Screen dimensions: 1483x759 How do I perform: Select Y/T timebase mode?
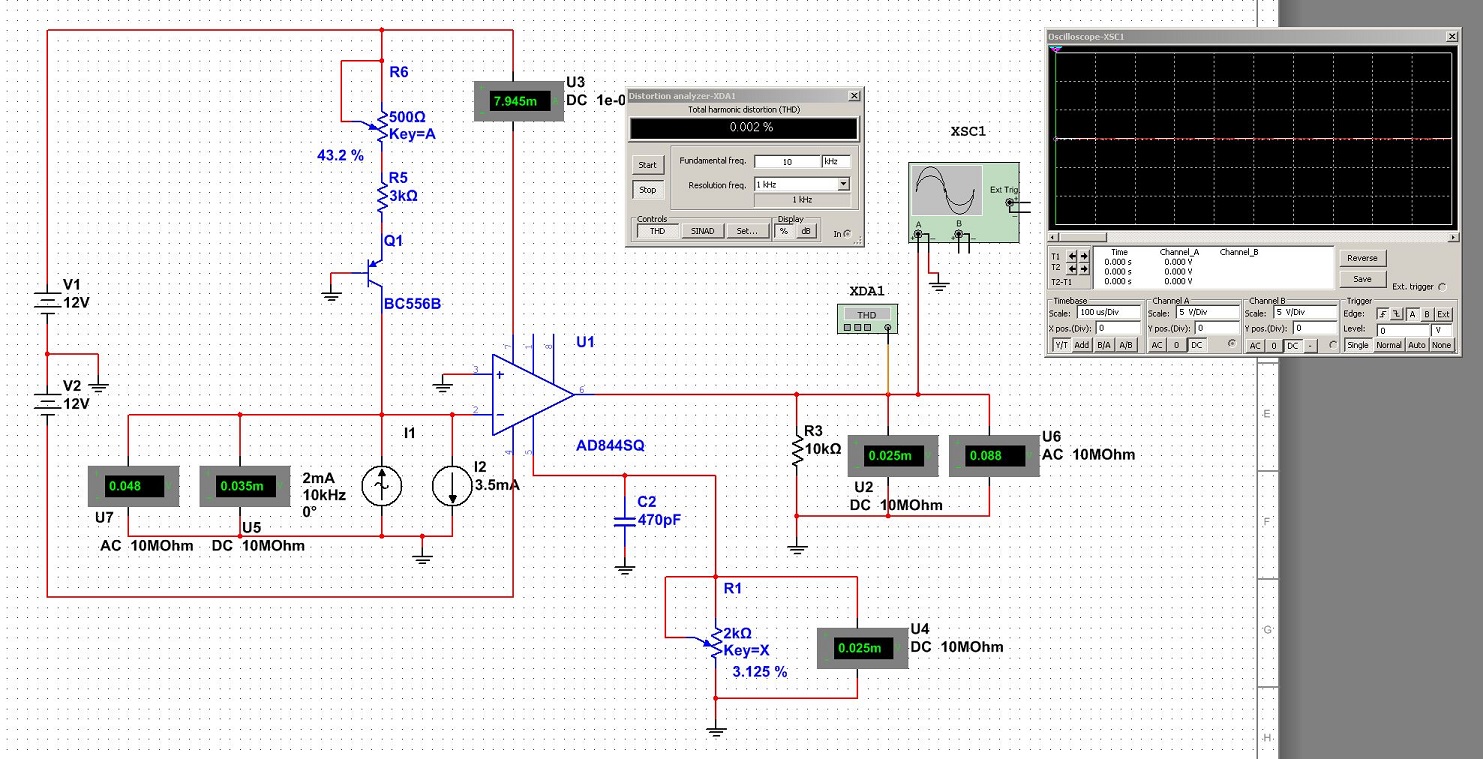(1061, 345)
